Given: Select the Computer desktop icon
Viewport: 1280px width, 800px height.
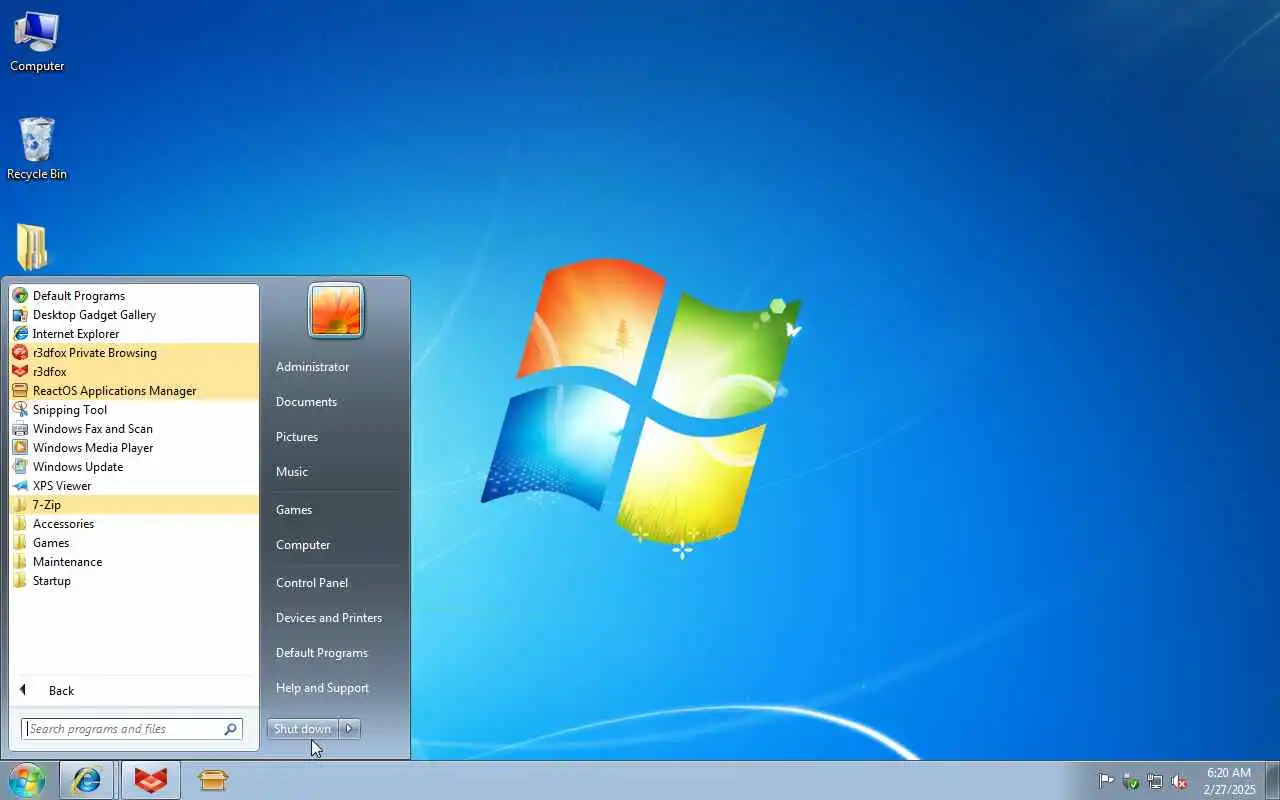Looking at the screenshot, I should pyautogui.click(x=37, y=41).
